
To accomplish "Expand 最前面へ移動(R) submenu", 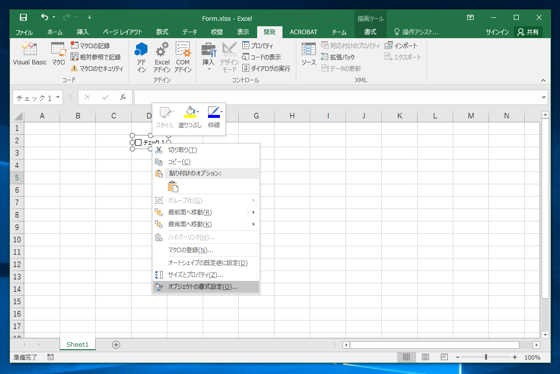I will point(206,212).
